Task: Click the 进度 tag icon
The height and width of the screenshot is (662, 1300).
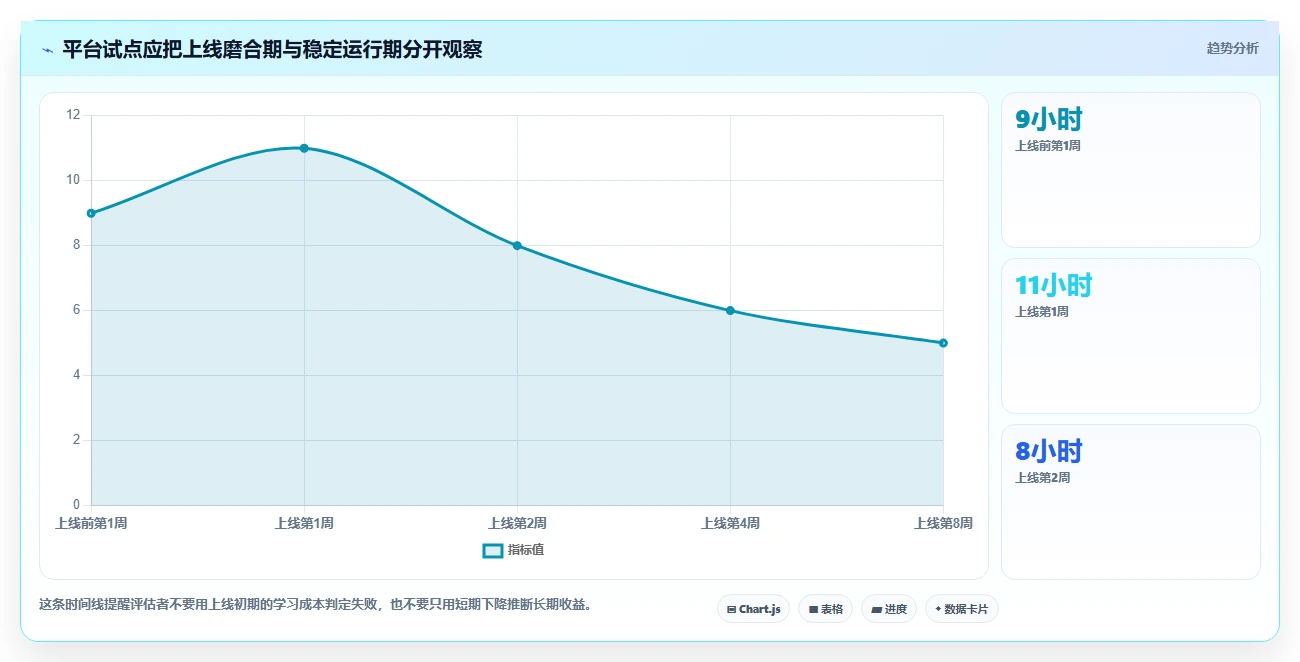Action: (x=876, y=609)
